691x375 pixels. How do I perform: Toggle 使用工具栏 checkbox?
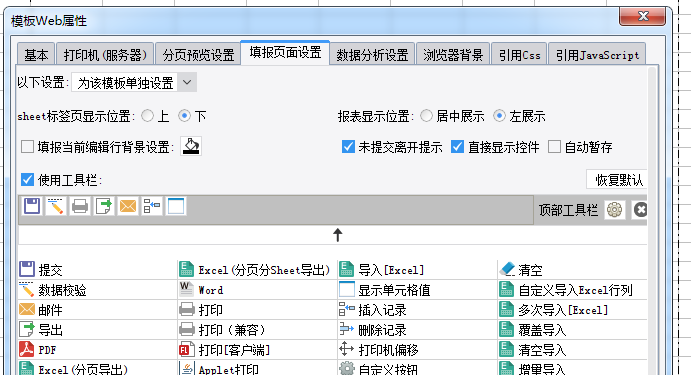pos(27,179)
